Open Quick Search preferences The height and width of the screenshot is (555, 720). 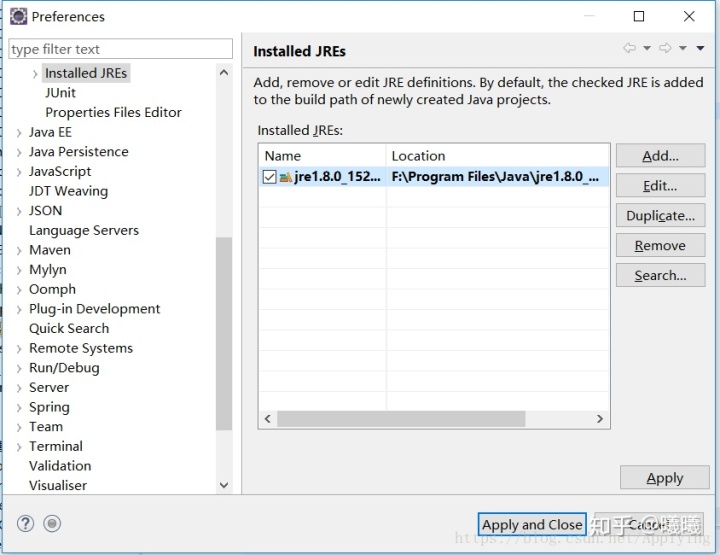coord(69,329)
